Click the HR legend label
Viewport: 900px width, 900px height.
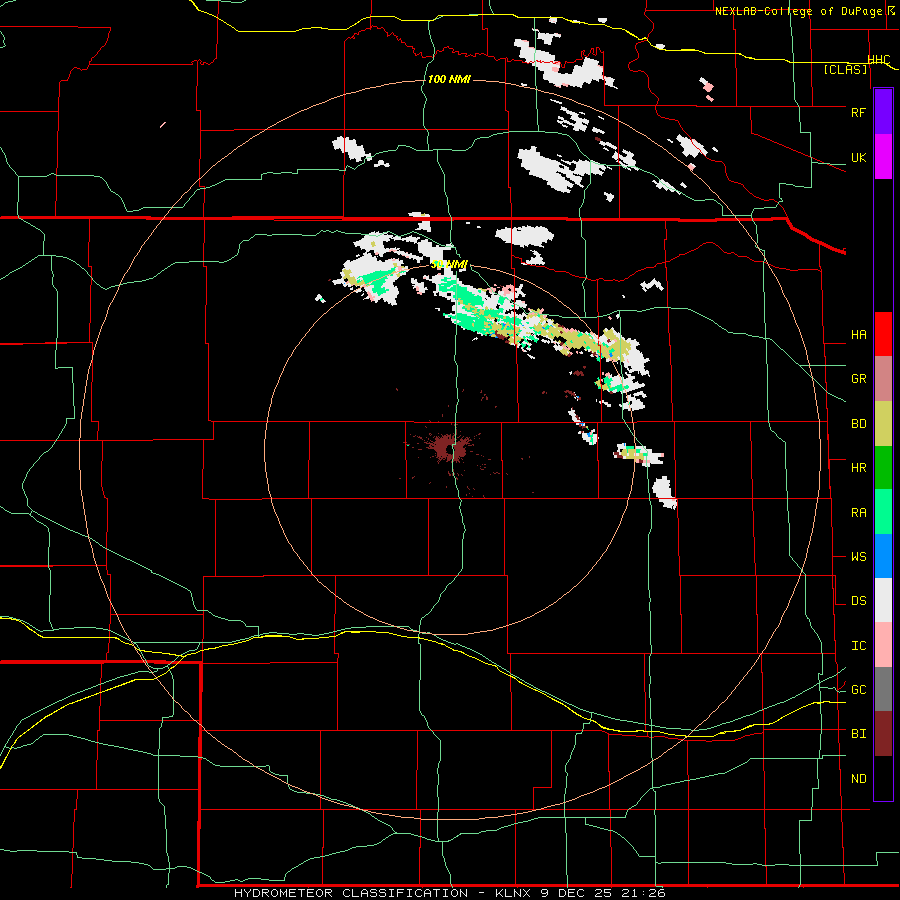(858, 468)
